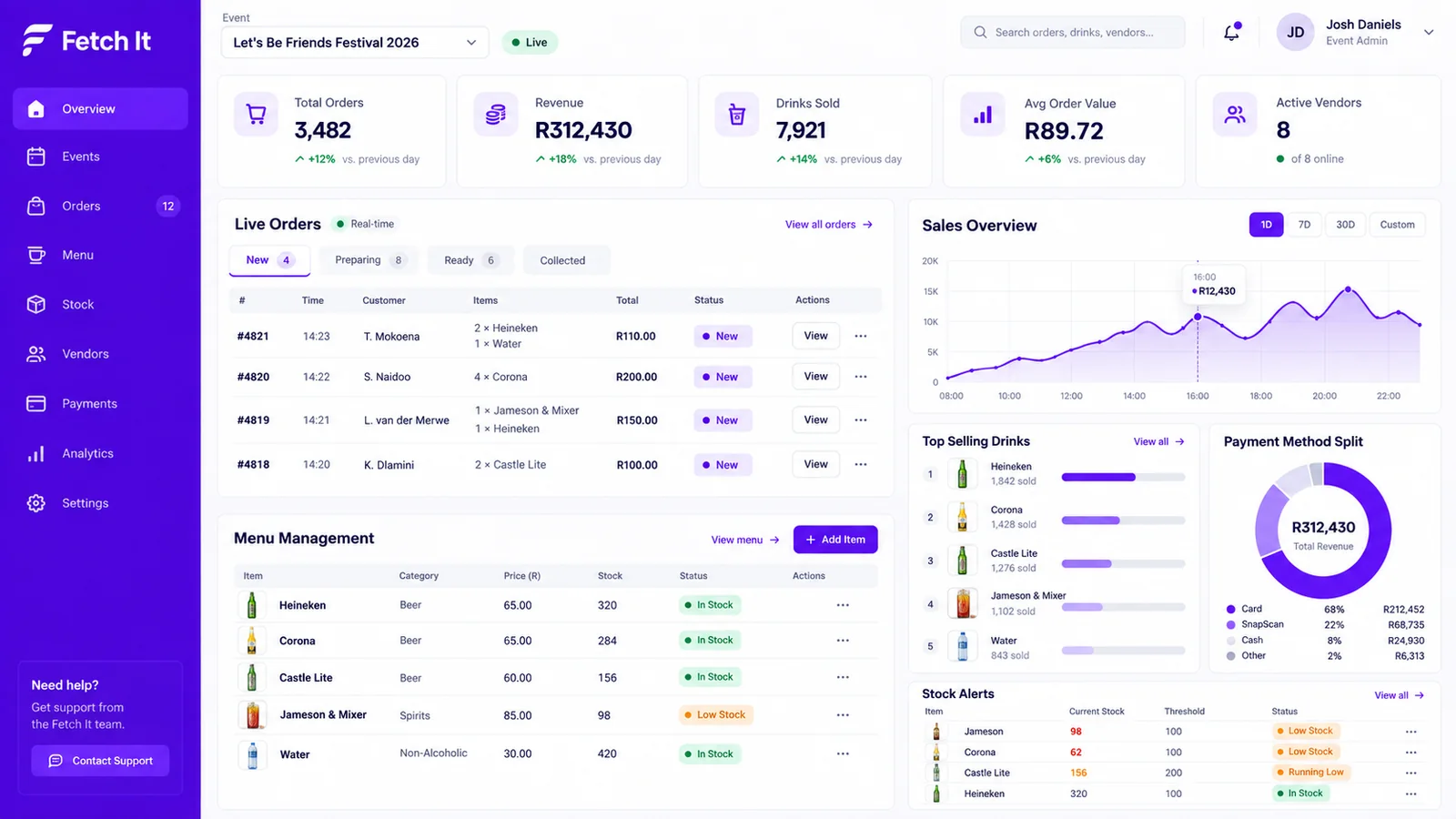1456x819 pixels.
Task: Open the View menu link
Action: pyautogui.click(x=745, y=540)
